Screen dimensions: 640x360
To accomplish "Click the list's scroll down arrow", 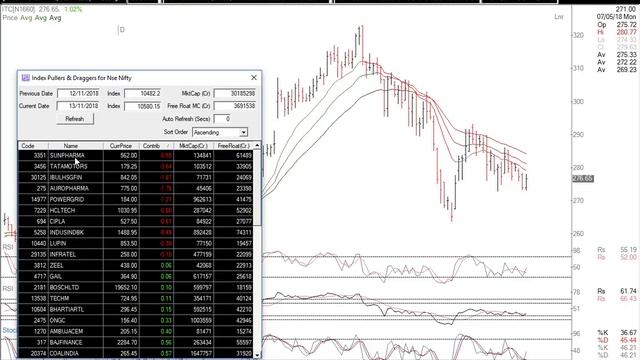I will [257, 355].
